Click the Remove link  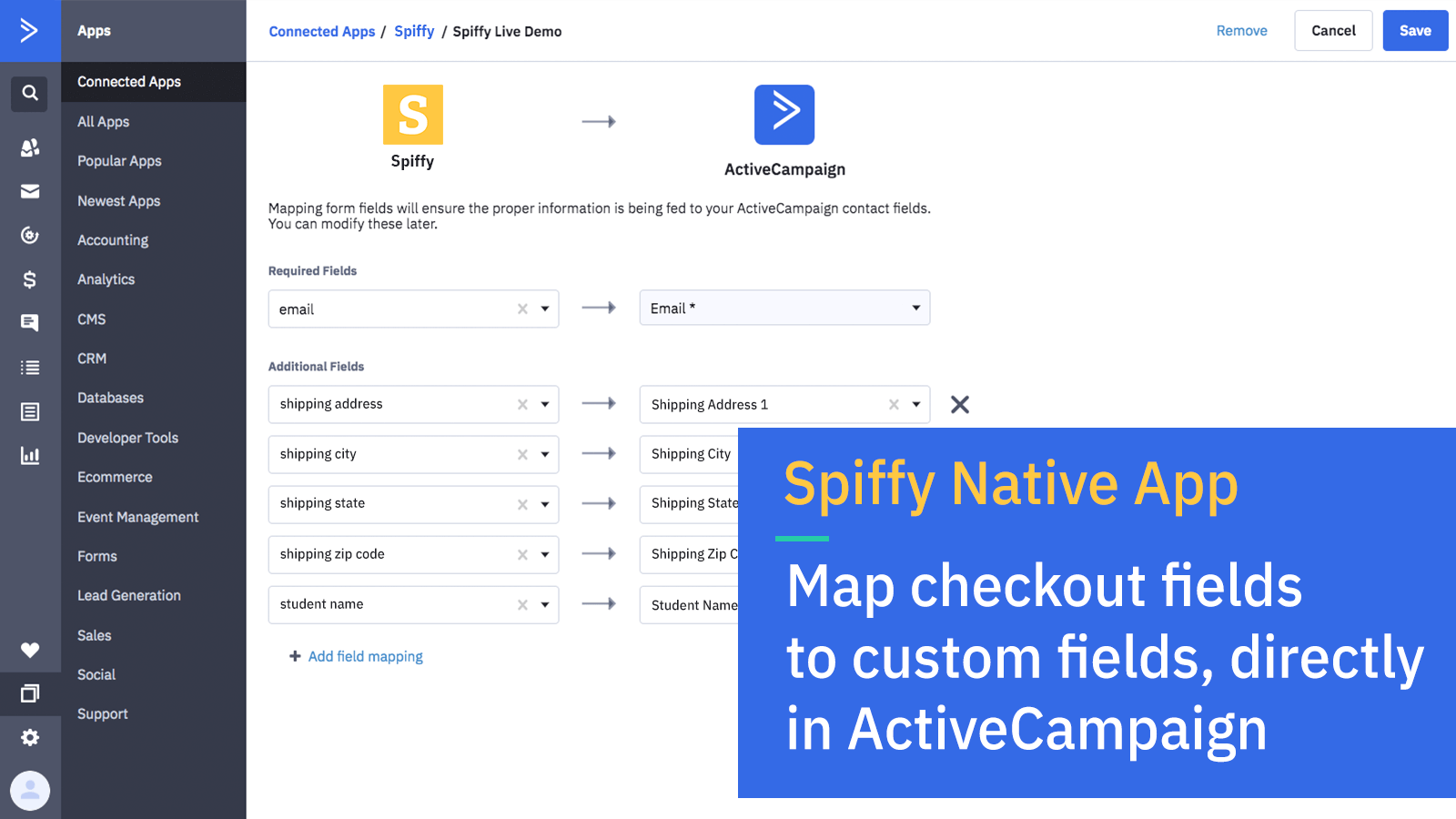[1241, 31]
